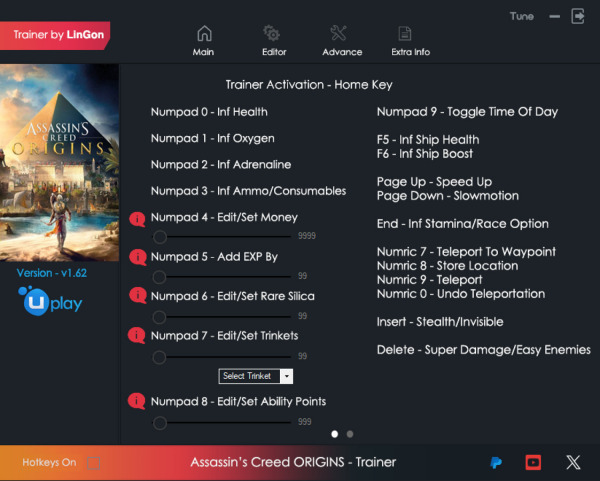Click the Uplay logo
Screen dimensions: 600x481
50,301
